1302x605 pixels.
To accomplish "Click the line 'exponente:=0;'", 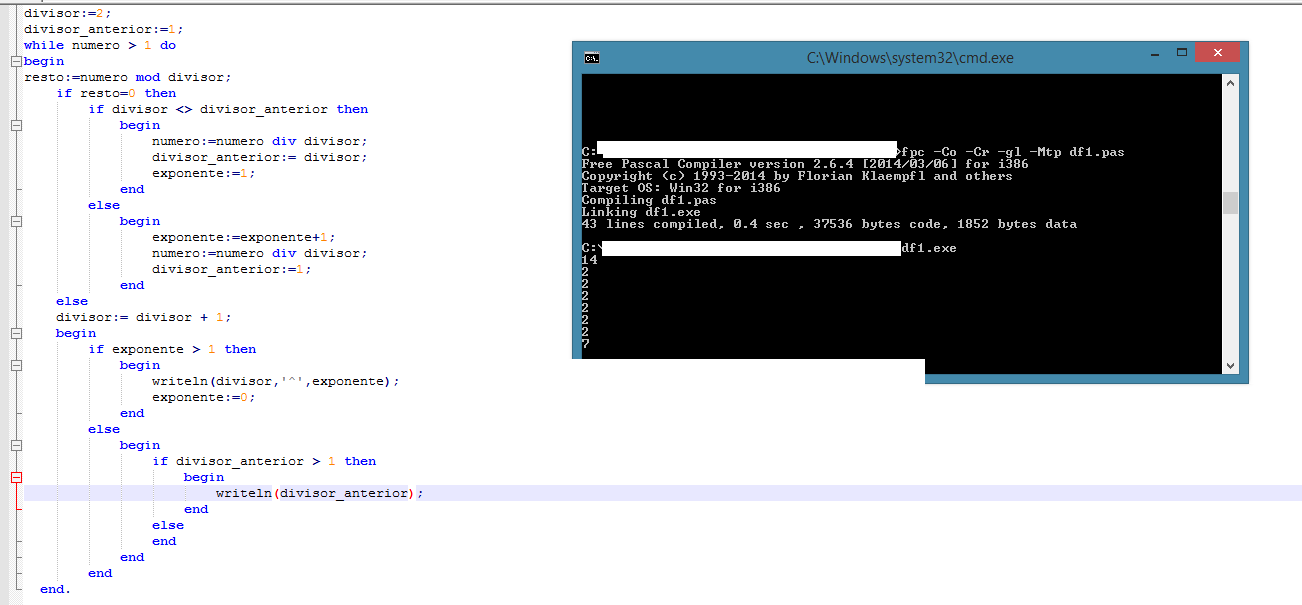I will [204, 397].
